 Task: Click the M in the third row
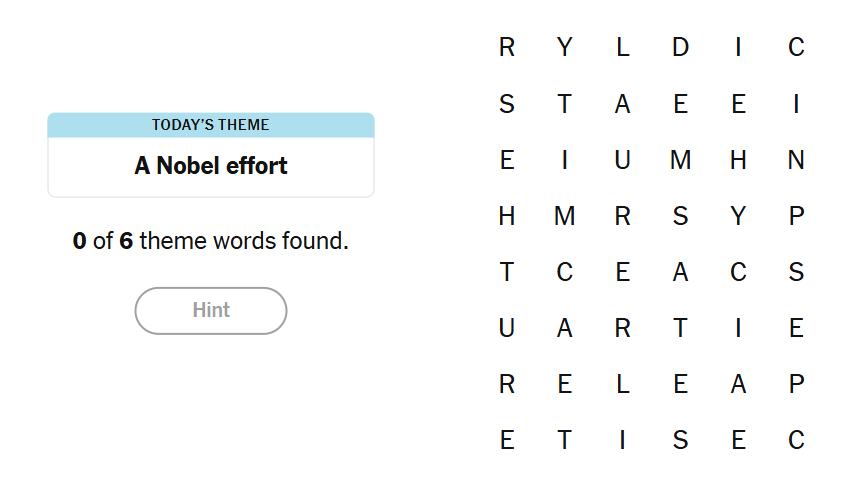pyautogui.click(x=680, y=160)
